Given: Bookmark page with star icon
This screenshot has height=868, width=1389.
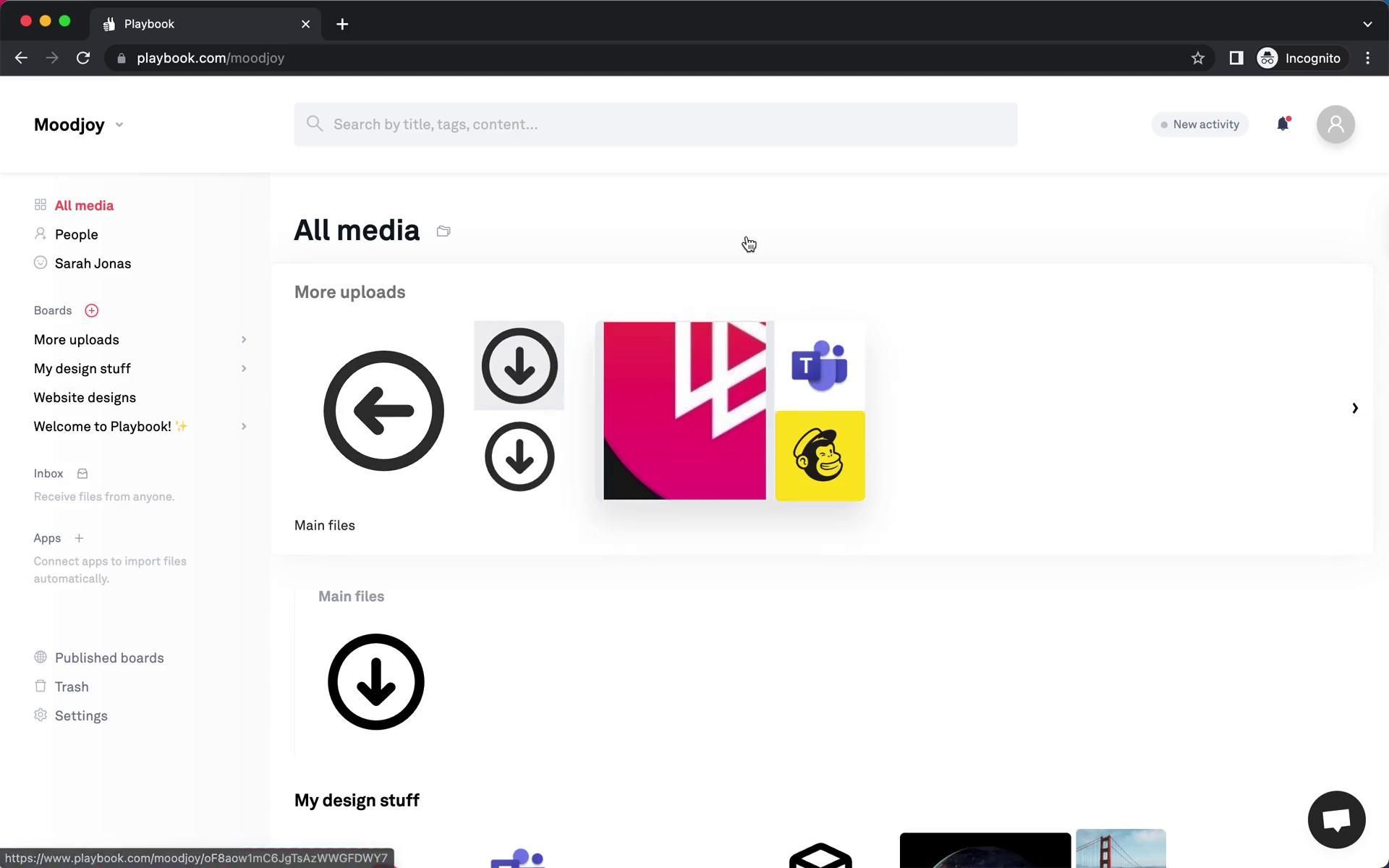Looking at the screenshot, I should pyautogui.click(x=1197, y=58).
